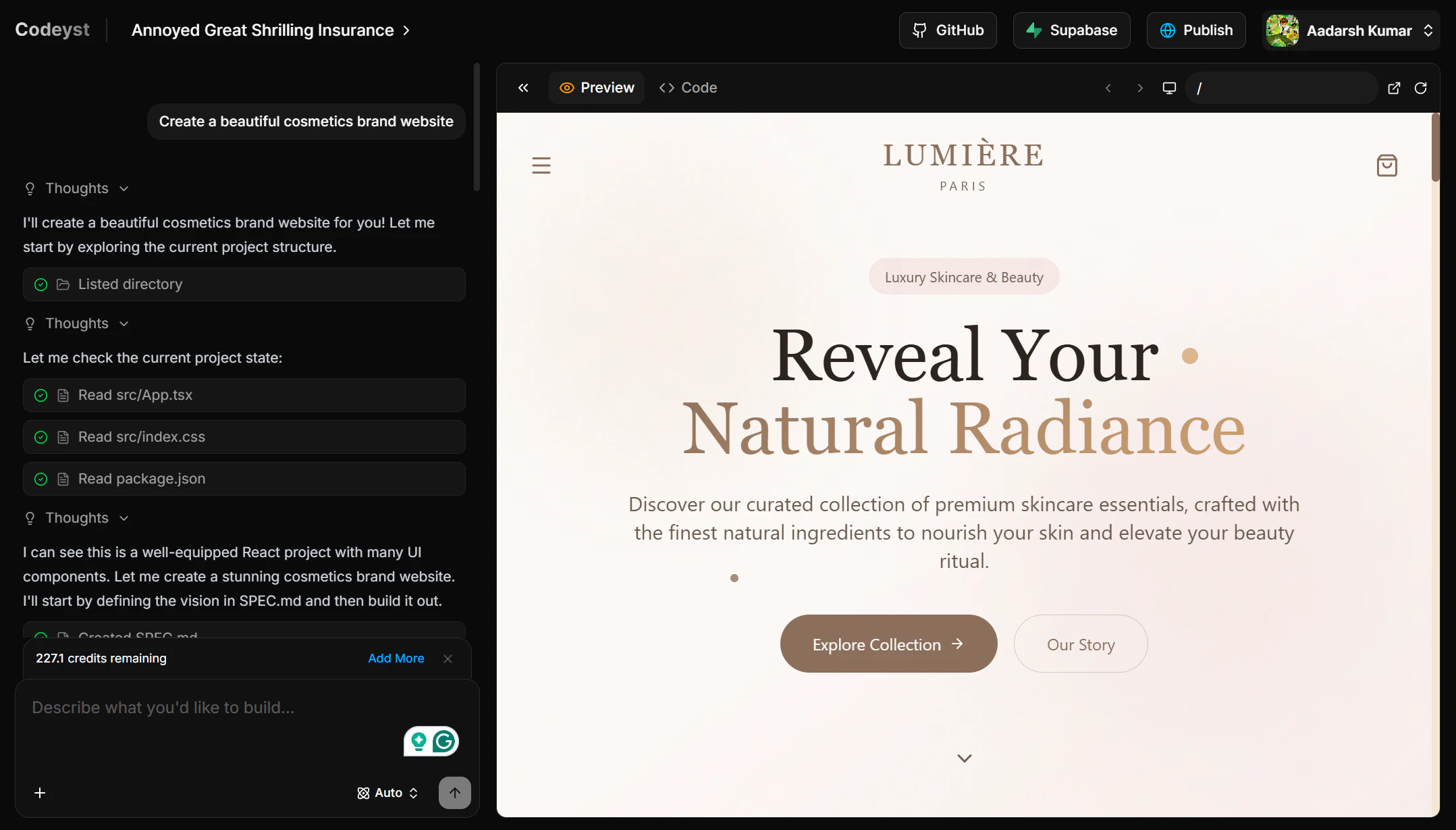Open project name Annoyed Great Shrilling Insurance menu
The height and width of the screenshot is (830, 1456).
click(x=270, y=30)
